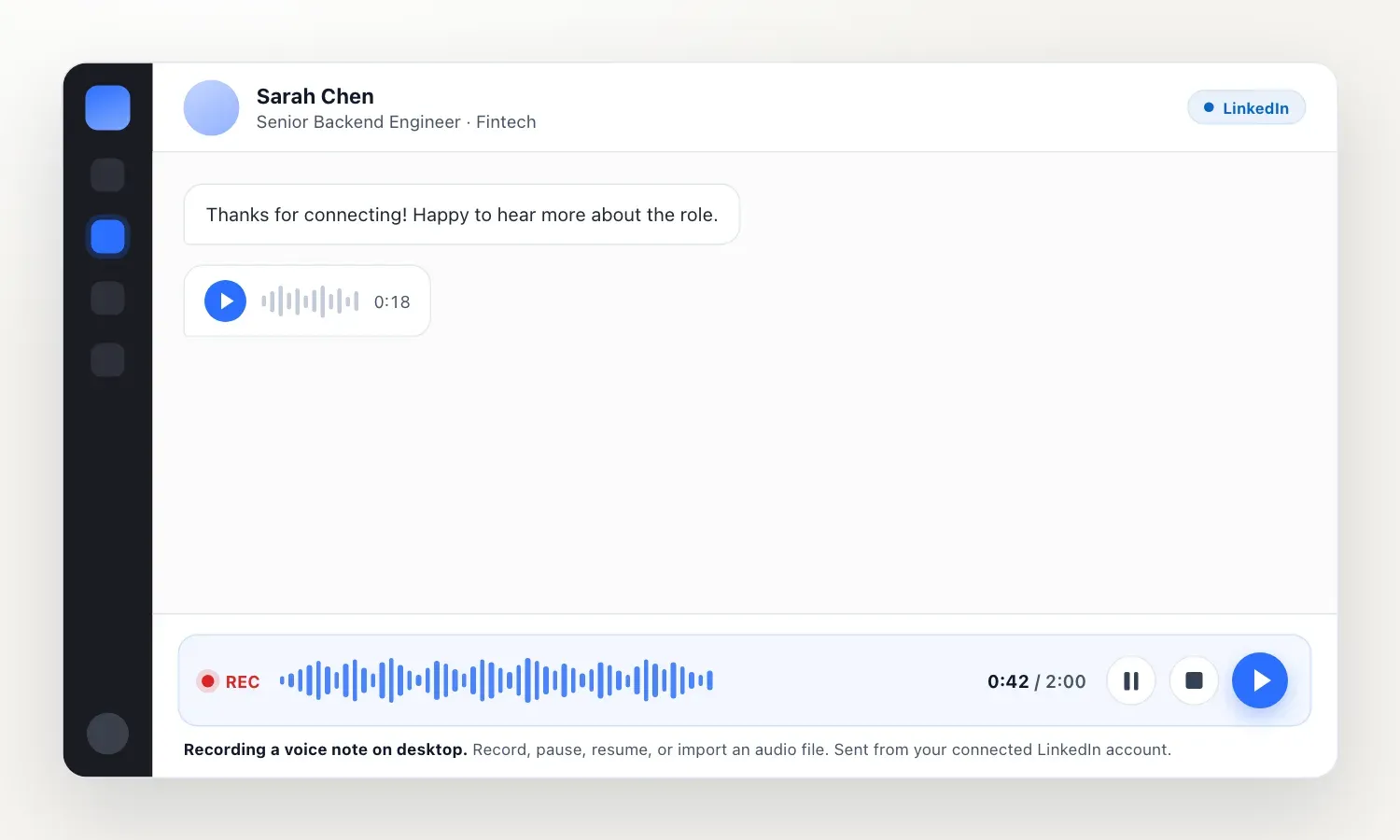Viewport: 1400px width, 840px height.
Task: Click "Recording a voice note on desktop." caption
Action: [x=325, y=749]
